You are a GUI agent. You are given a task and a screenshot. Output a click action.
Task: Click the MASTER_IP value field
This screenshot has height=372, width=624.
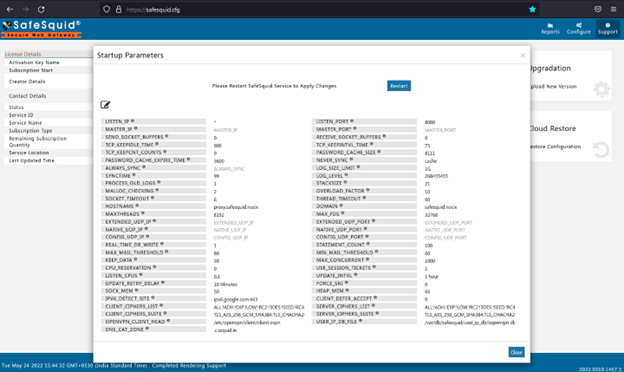click(259, 130)
